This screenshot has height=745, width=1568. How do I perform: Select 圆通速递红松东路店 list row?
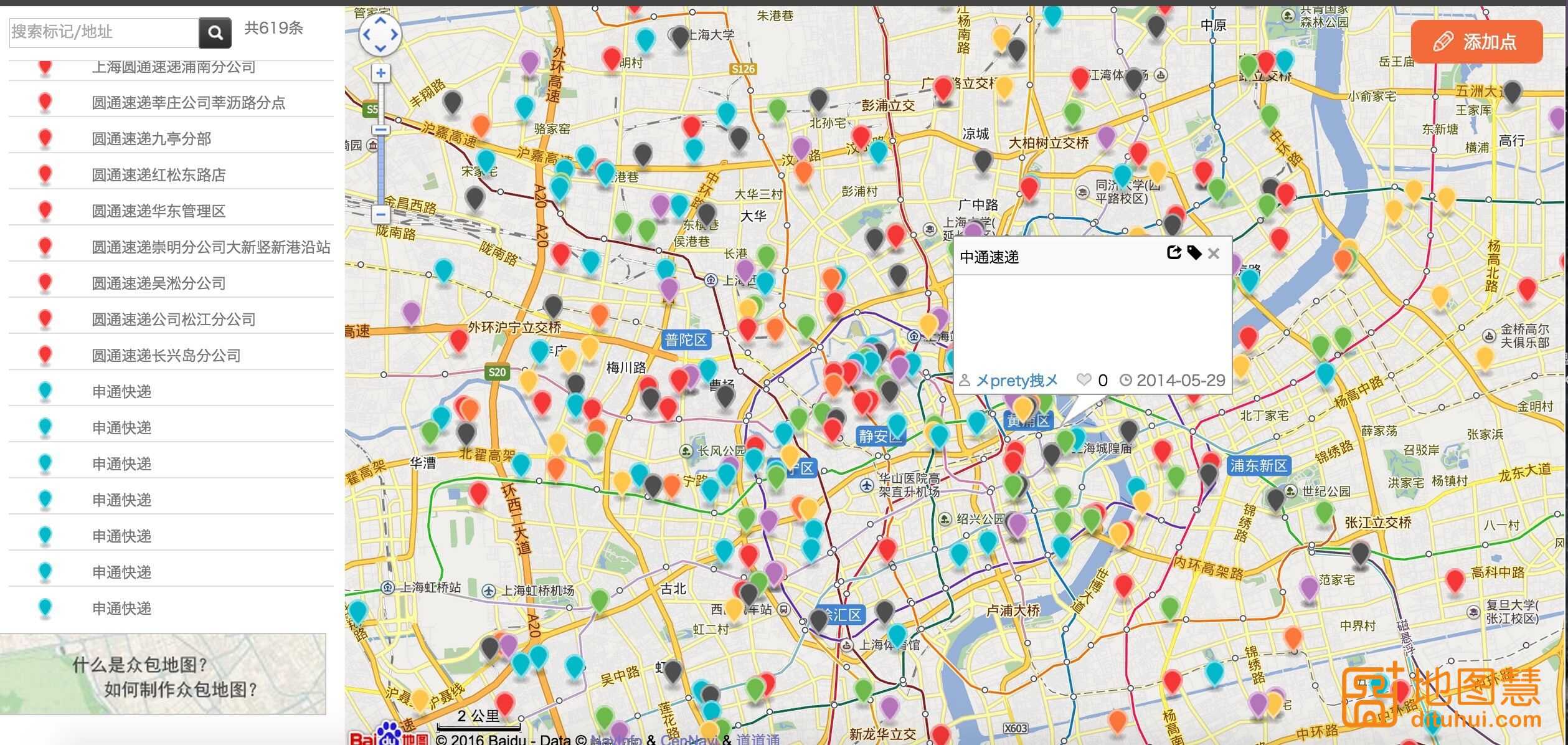171,175
